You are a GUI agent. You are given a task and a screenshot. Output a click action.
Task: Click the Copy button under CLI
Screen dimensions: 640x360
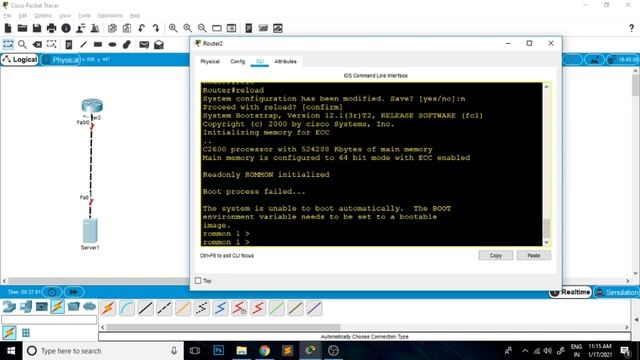[x=496, y=256]
